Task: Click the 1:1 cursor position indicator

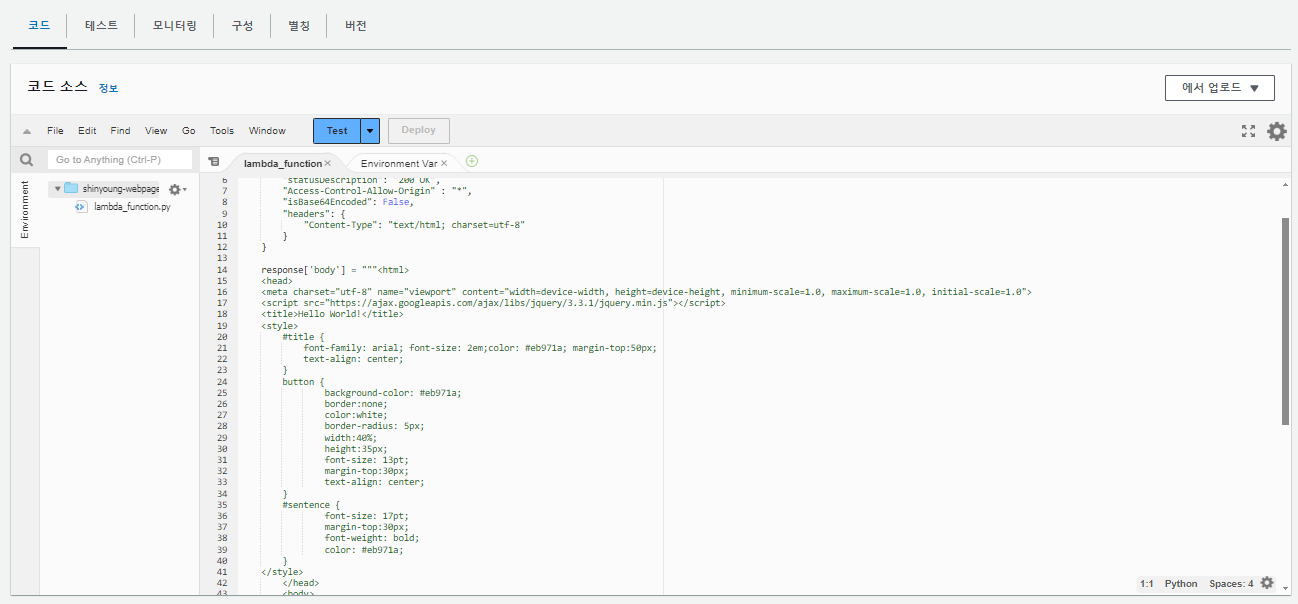Action: (1146, 583)
